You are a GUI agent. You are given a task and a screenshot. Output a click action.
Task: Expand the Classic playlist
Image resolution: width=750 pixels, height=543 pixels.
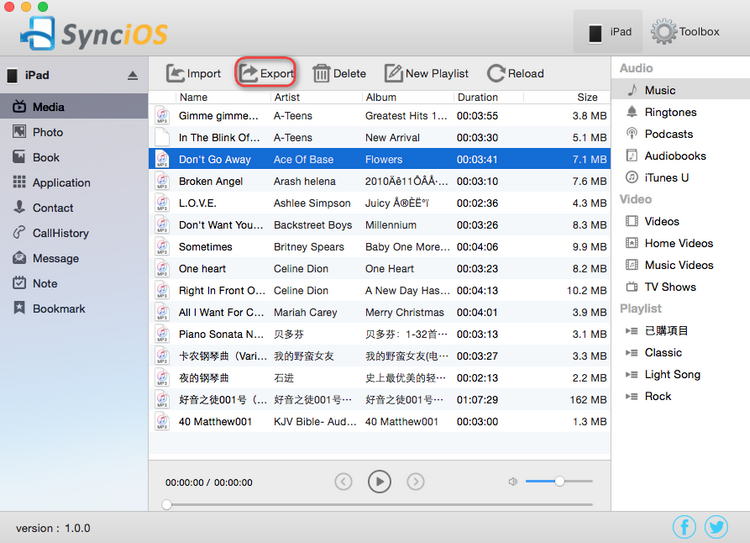(x=631, y=353)
